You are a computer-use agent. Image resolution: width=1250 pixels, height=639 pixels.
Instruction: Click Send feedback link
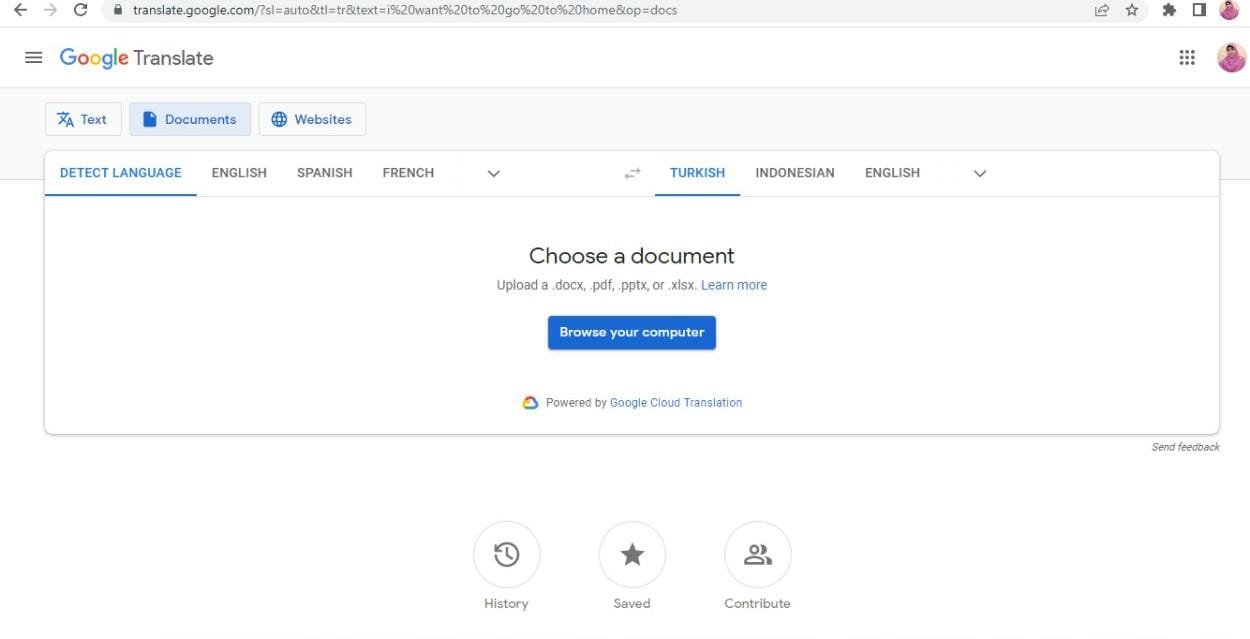(1186, 447)
